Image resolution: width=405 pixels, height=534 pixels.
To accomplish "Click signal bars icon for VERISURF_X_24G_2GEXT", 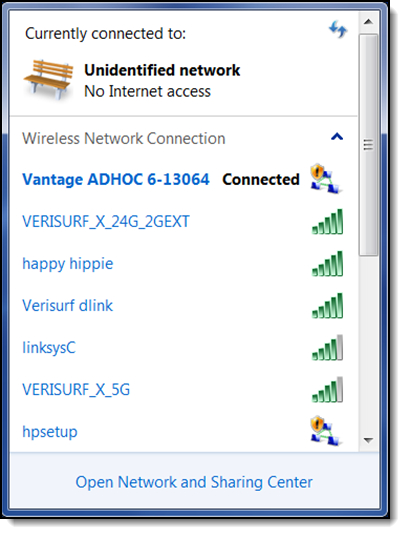I will pyautogui.click(x=327, y=222).
